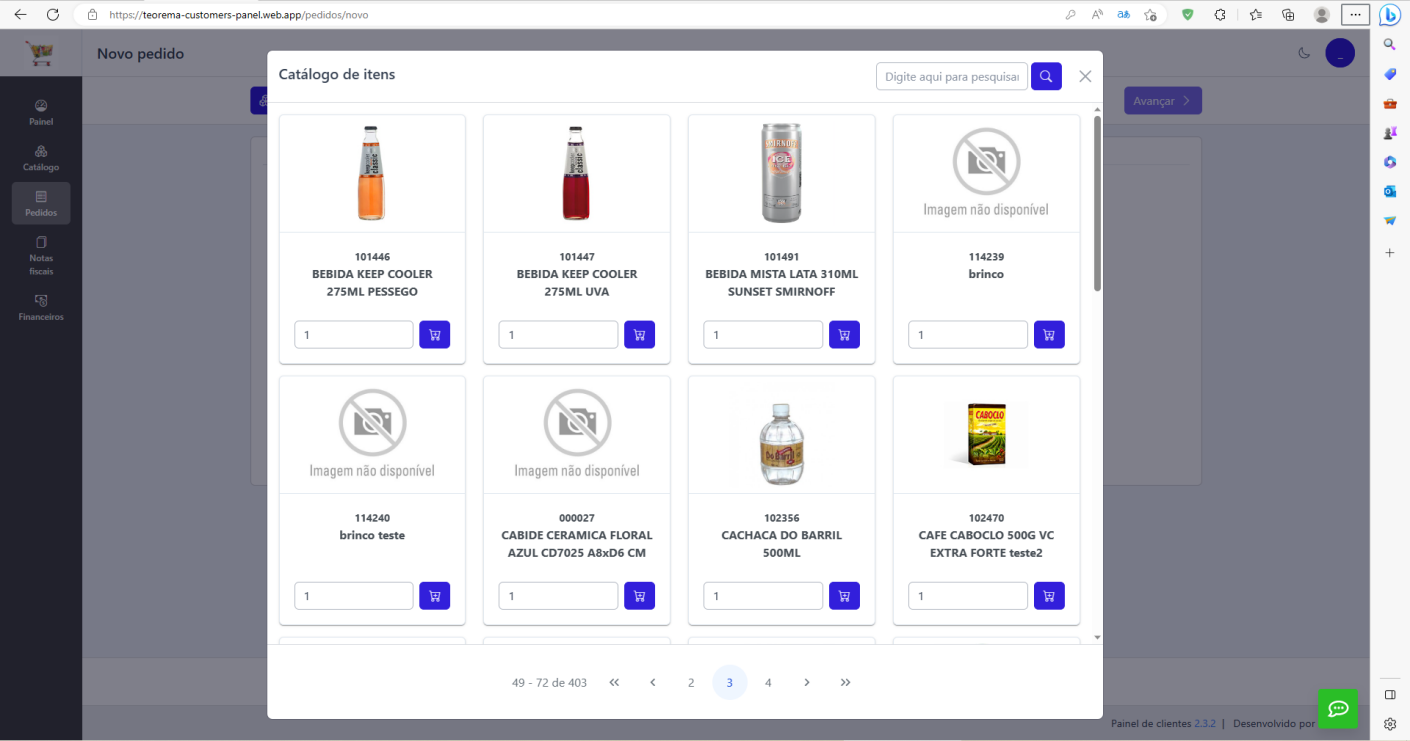Open browser Settings and more menu
1410x741 pixels.
1355,15
